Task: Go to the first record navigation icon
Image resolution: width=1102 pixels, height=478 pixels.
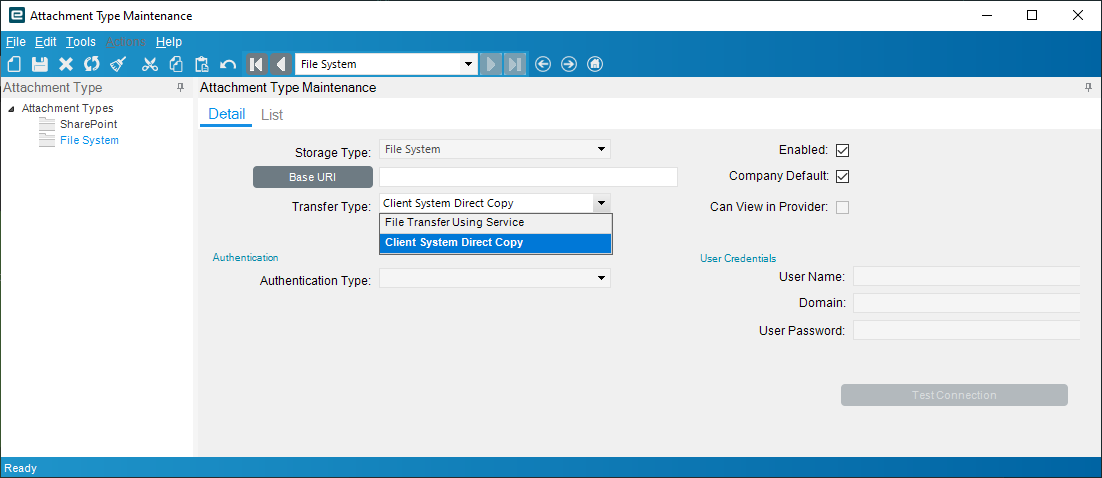Action: (x=256, y=64)
